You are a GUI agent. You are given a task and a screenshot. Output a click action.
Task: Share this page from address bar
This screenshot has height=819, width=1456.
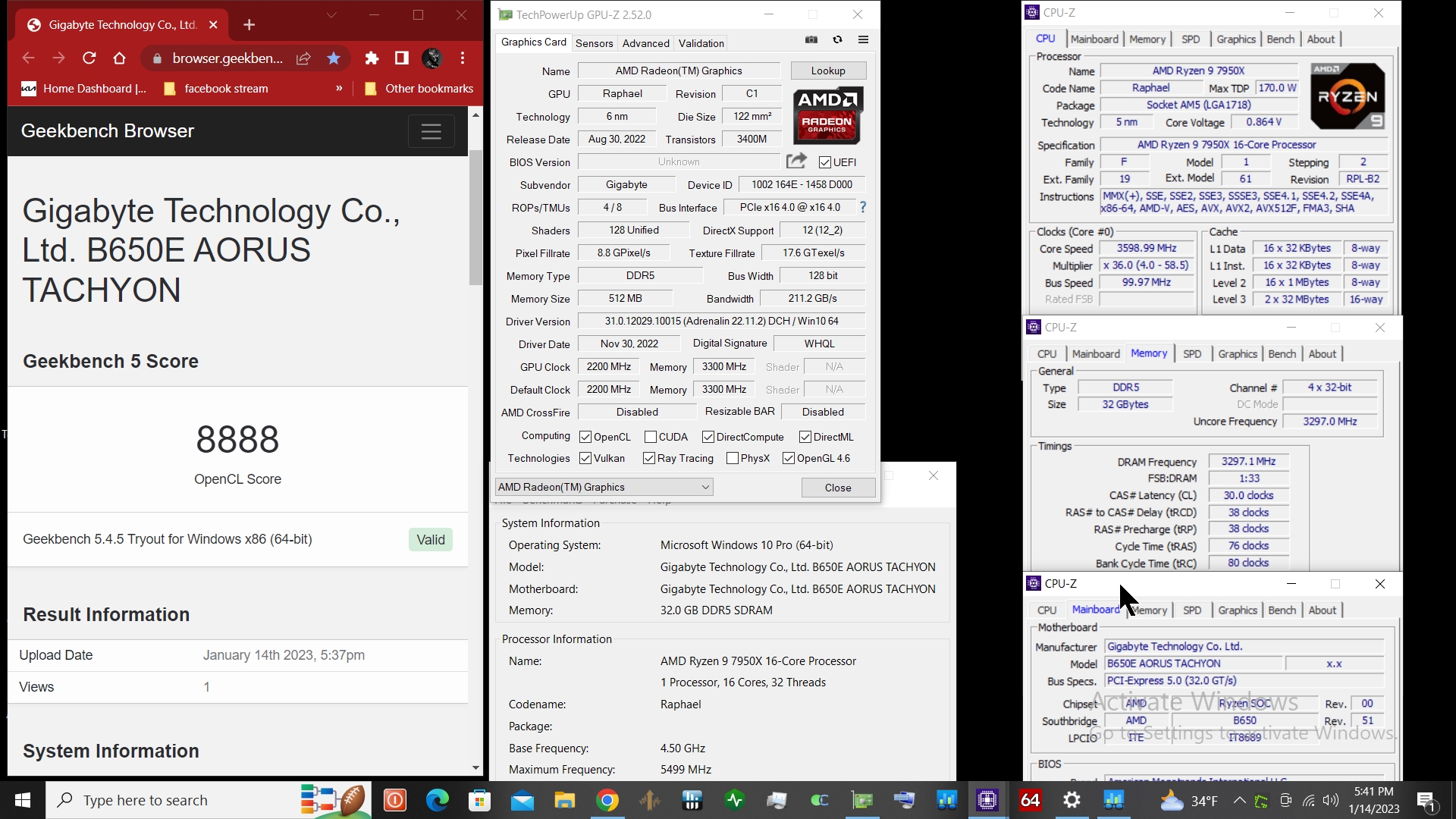(x=303, y=58)
